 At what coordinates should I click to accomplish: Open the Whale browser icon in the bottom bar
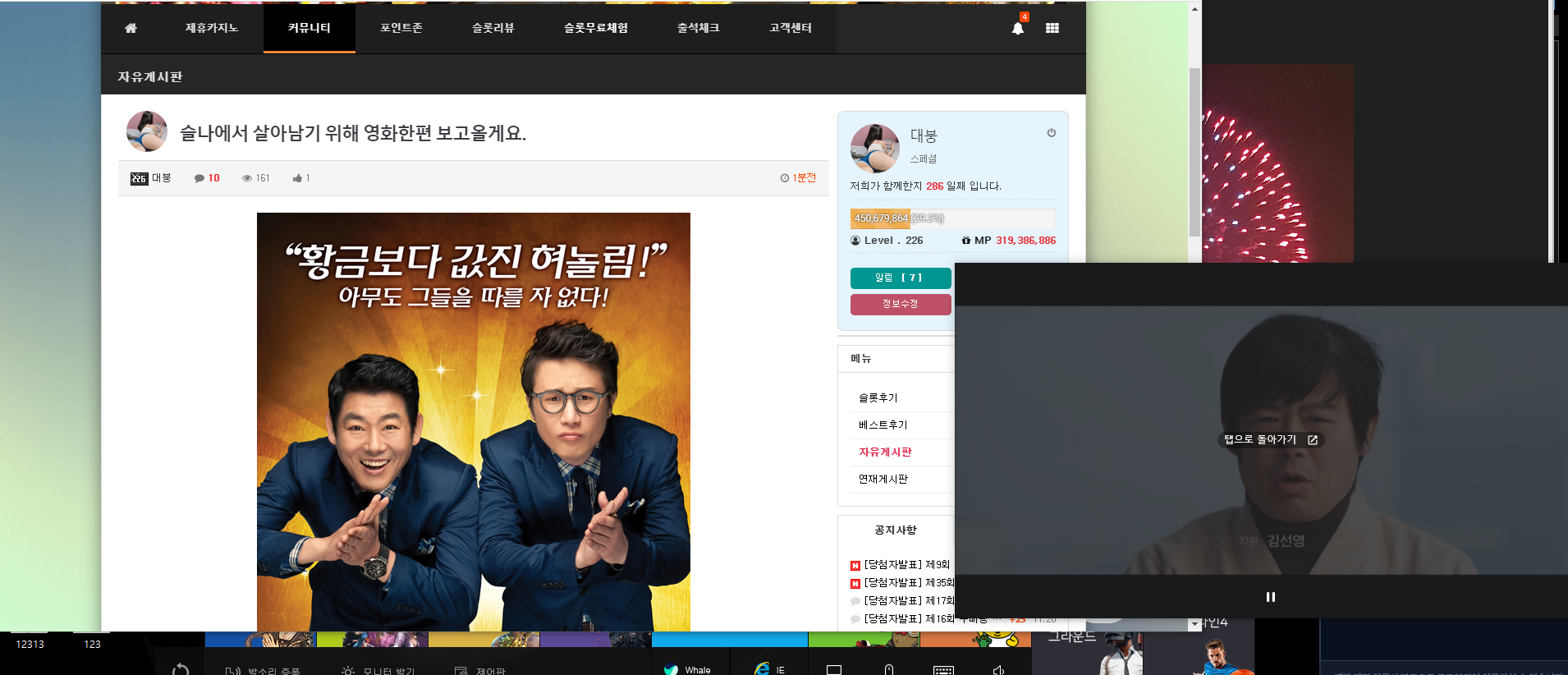coord(671,669)
